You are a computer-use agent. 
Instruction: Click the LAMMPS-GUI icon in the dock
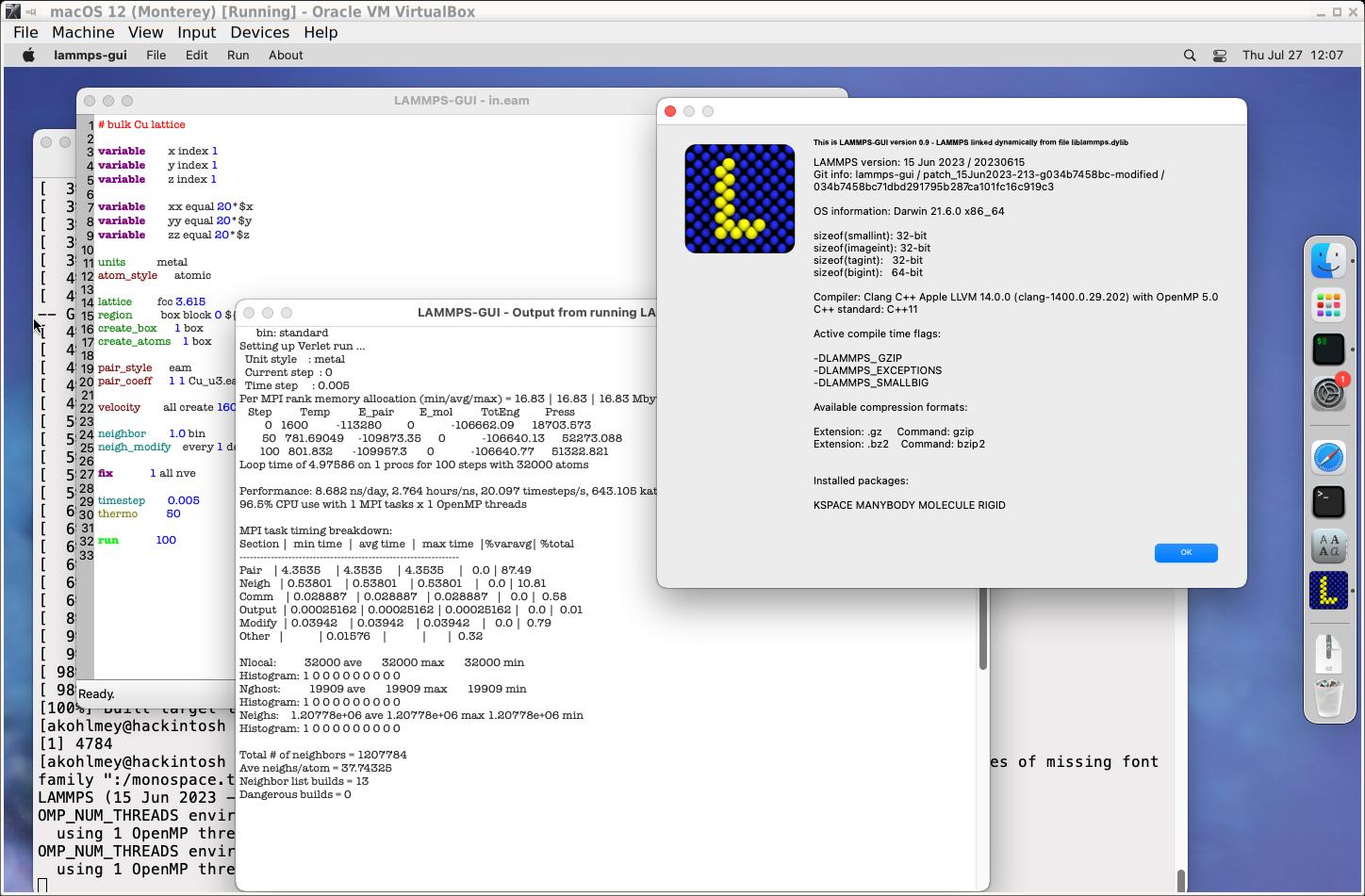[x=1328, y=591]
